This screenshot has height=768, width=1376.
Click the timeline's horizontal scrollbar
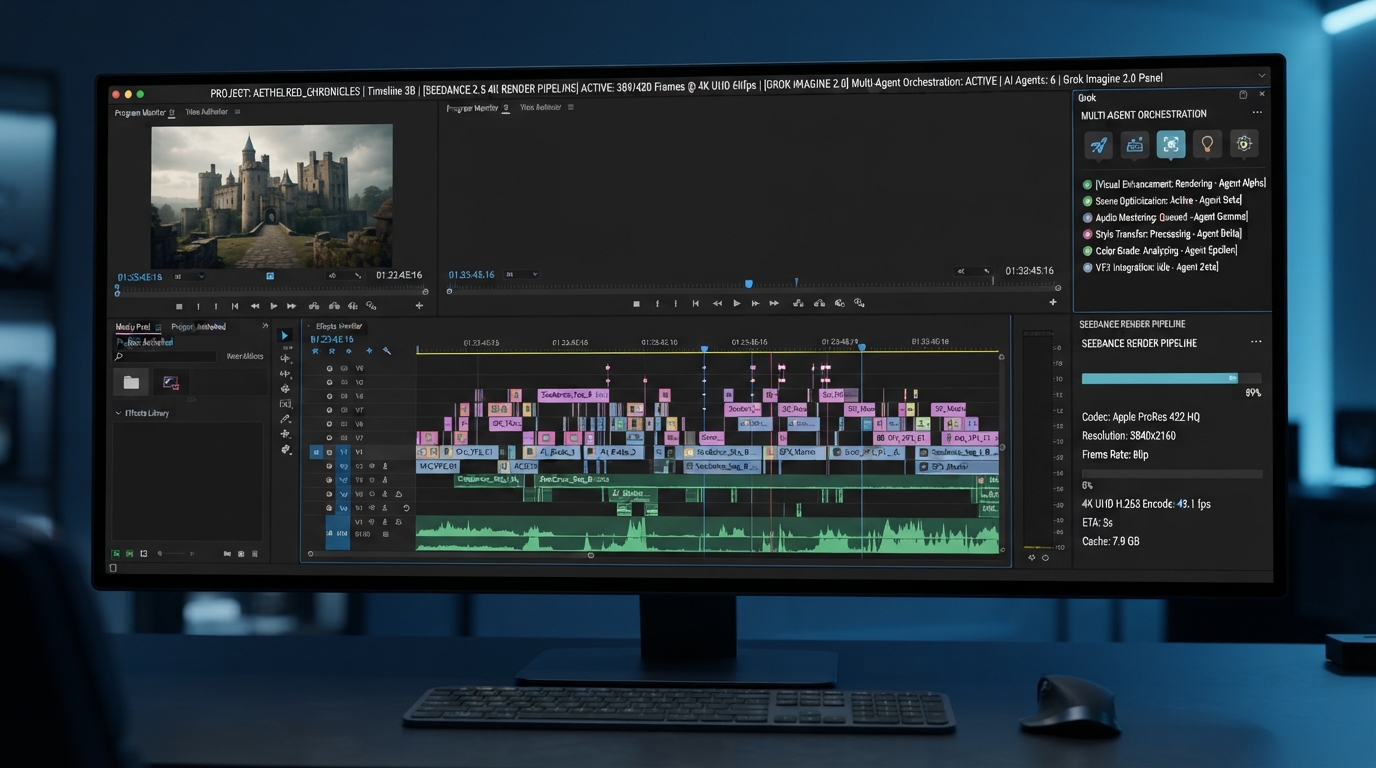tap(450, 555)
